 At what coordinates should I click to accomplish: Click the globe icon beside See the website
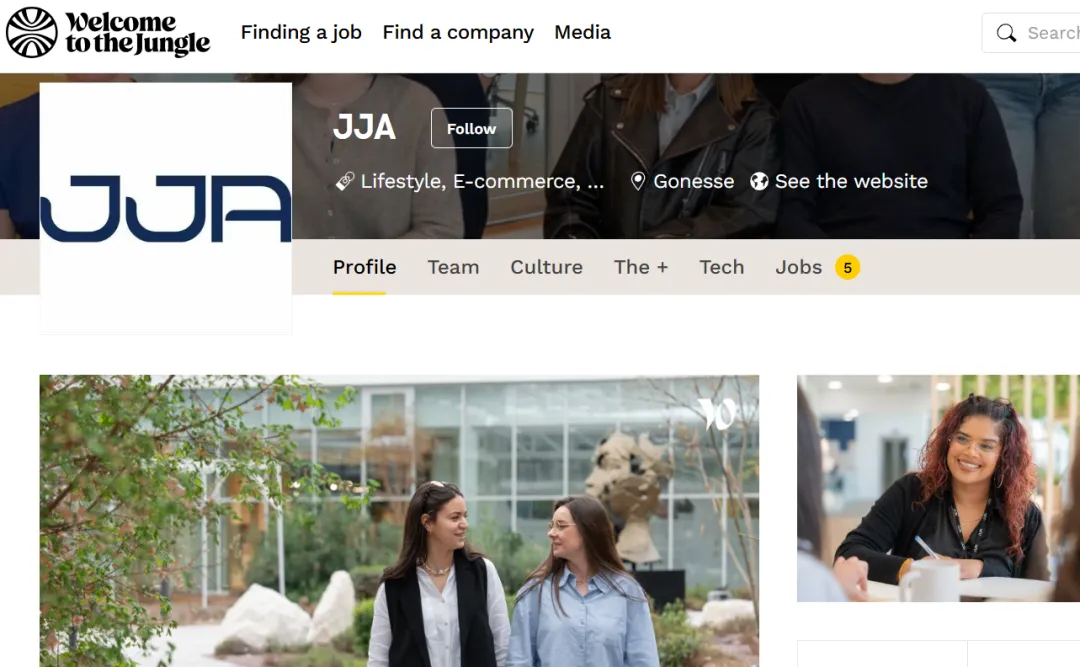[x=759, y=181]
